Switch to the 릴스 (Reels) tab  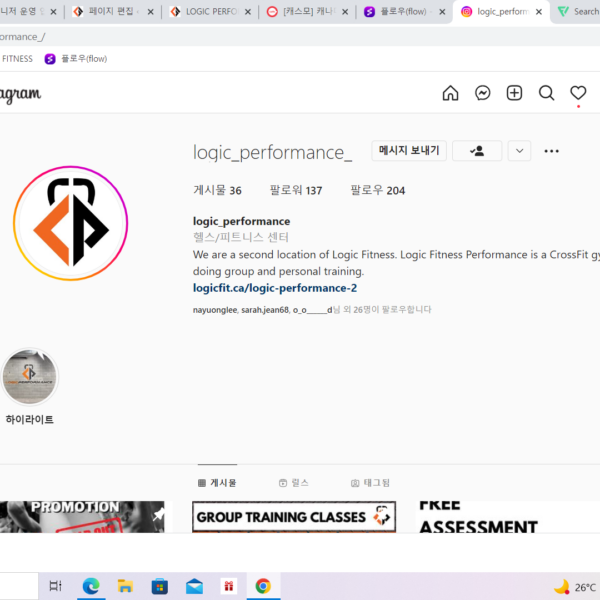[293, 483]
